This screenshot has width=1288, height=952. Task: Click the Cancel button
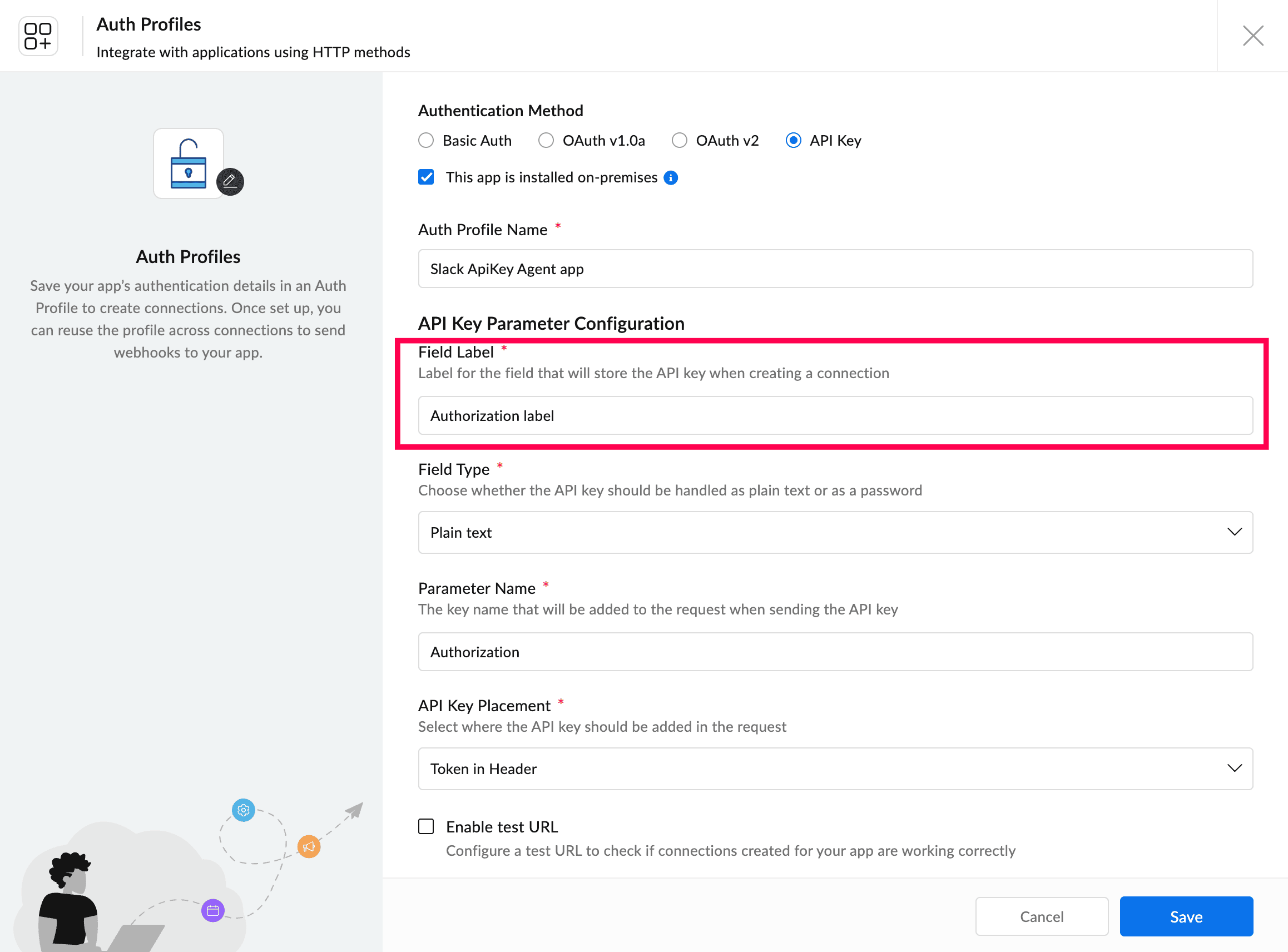[1041, 916]
